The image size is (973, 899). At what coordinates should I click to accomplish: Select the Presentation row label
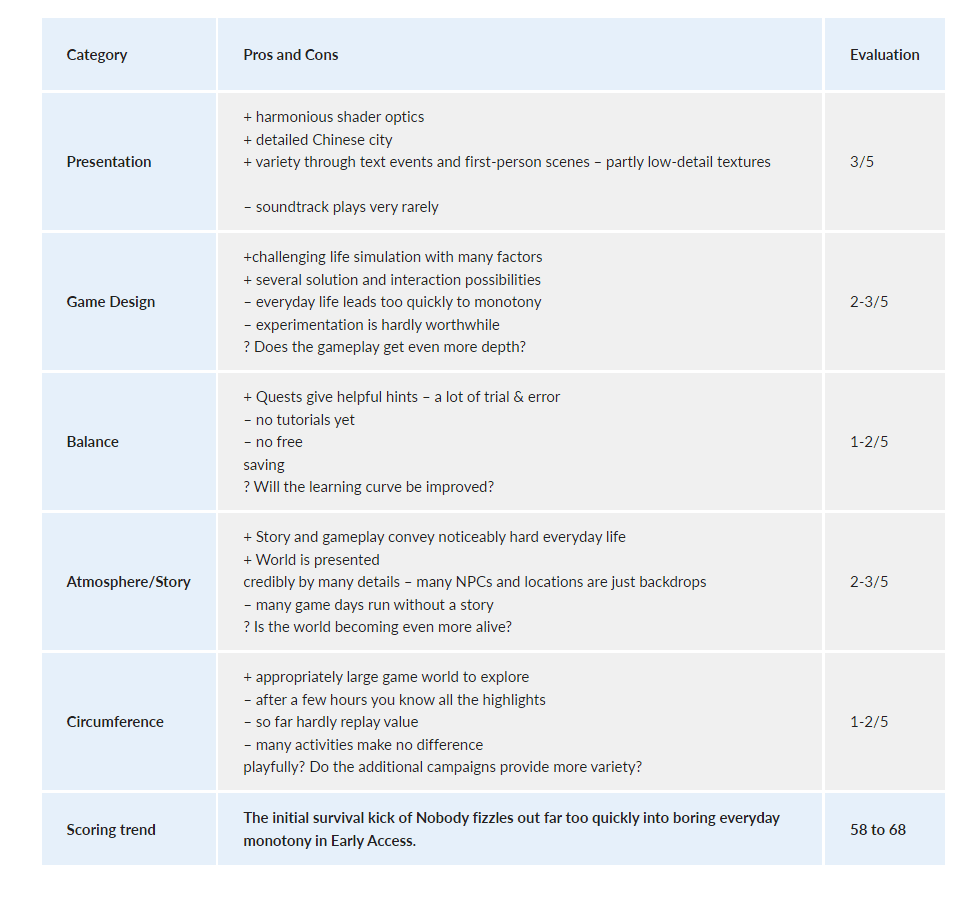(109, 162)
